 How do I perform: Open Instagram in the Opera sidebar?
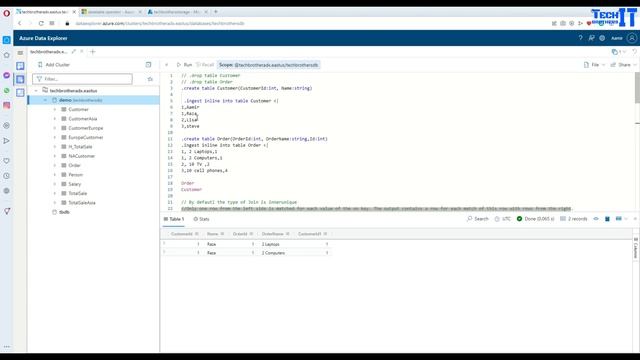(7, 105)
